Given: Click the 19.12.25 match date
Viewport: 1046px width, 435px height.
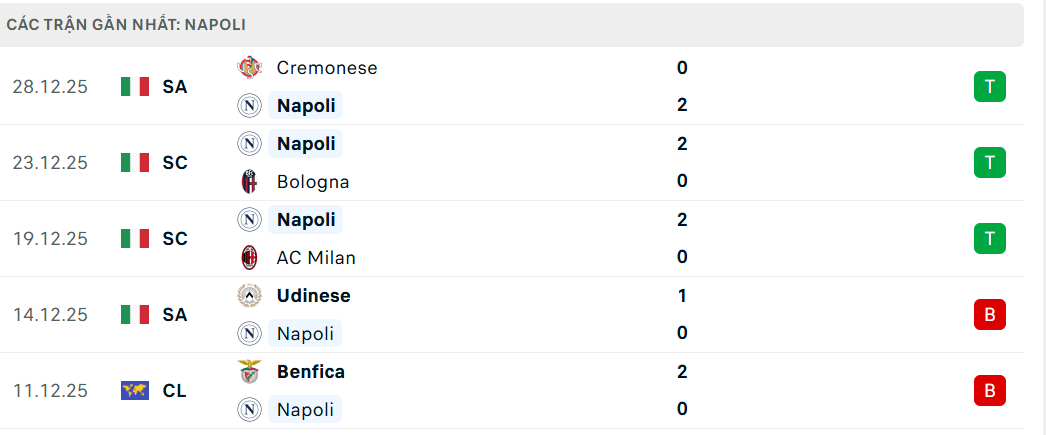Looking at the screenshot, I should click(x=50, y=239).
